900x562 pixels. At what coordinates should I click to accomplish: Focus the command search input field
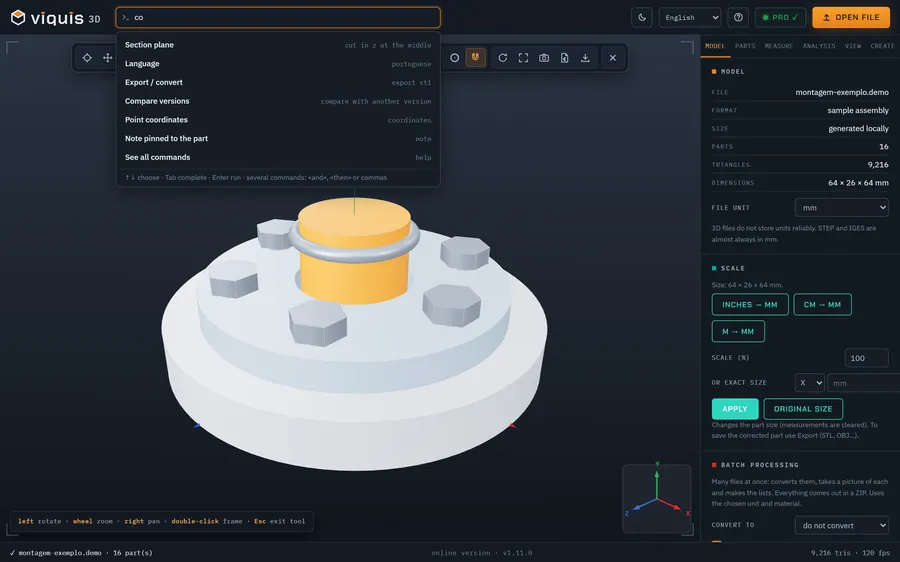(x=278, y=17)
